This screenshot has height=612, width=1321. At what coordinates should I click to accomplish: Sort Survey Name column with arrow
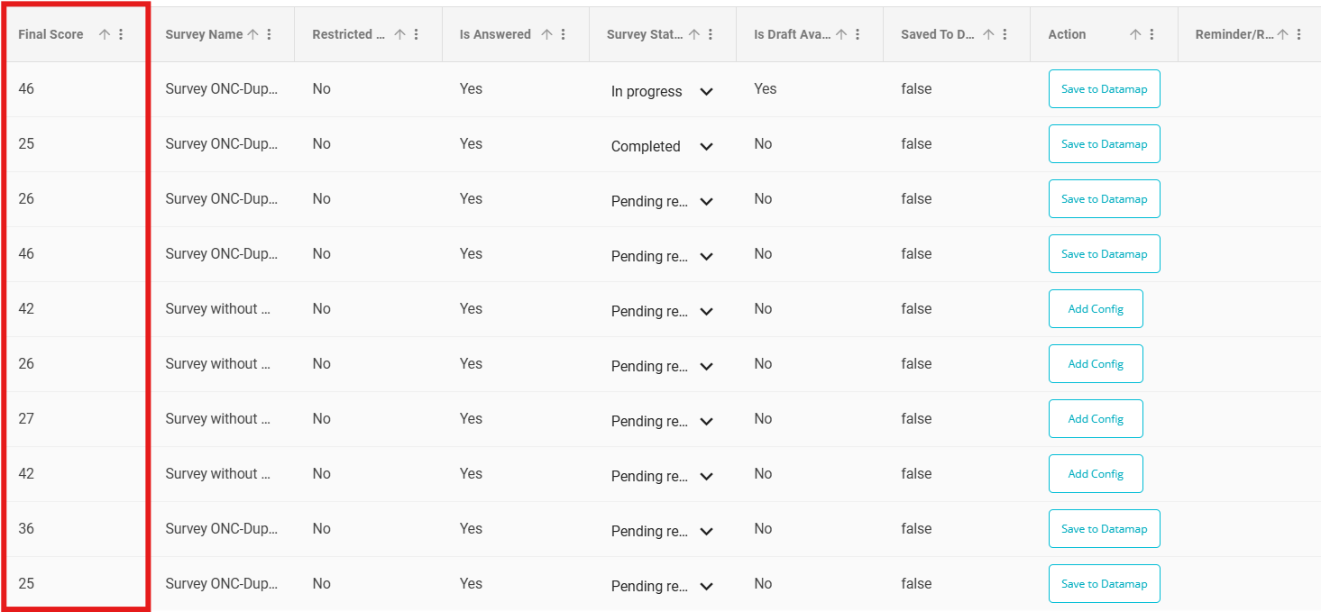(253, 34)
